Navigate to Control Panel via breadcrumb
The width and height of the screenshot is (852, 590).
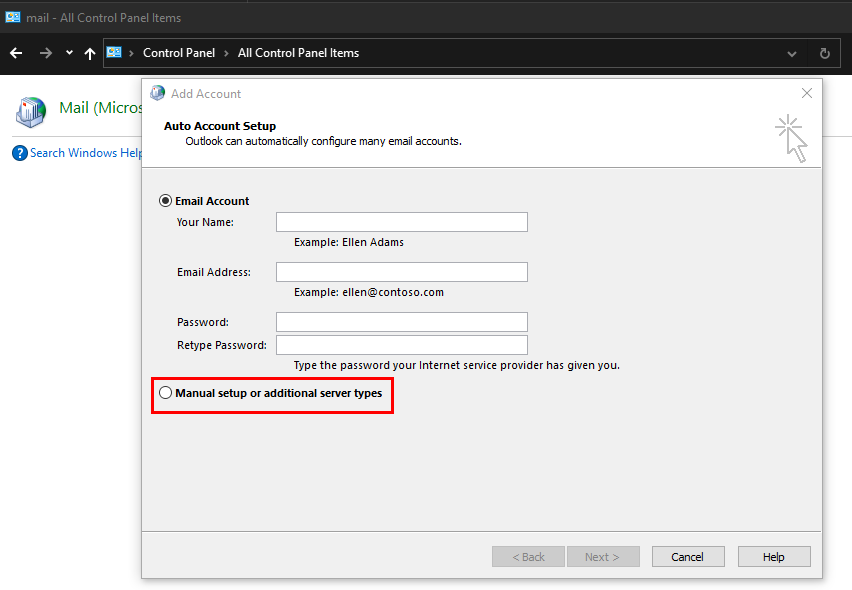coord(179,52)
